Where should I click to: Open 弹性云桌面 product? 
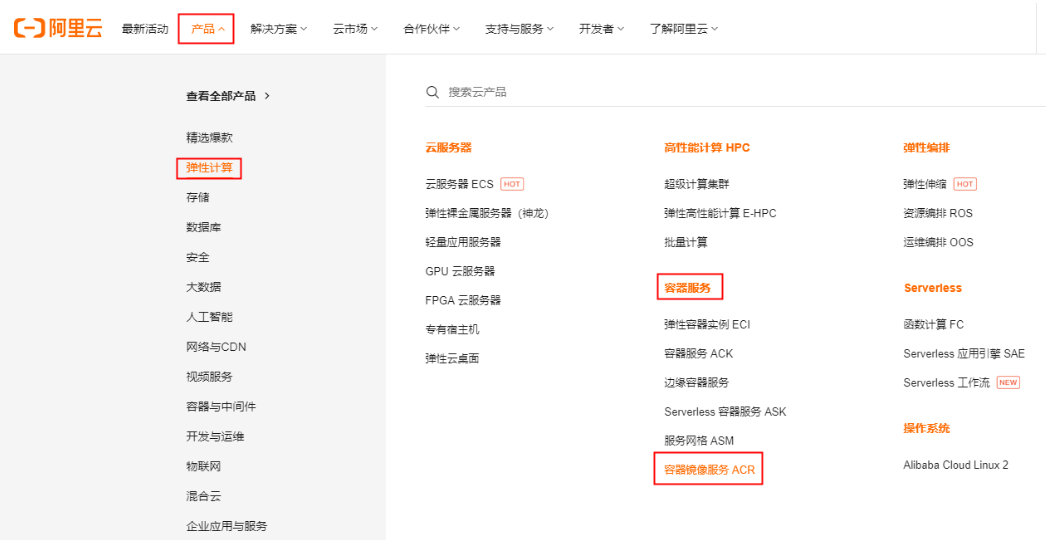click(x=452, y=358)
